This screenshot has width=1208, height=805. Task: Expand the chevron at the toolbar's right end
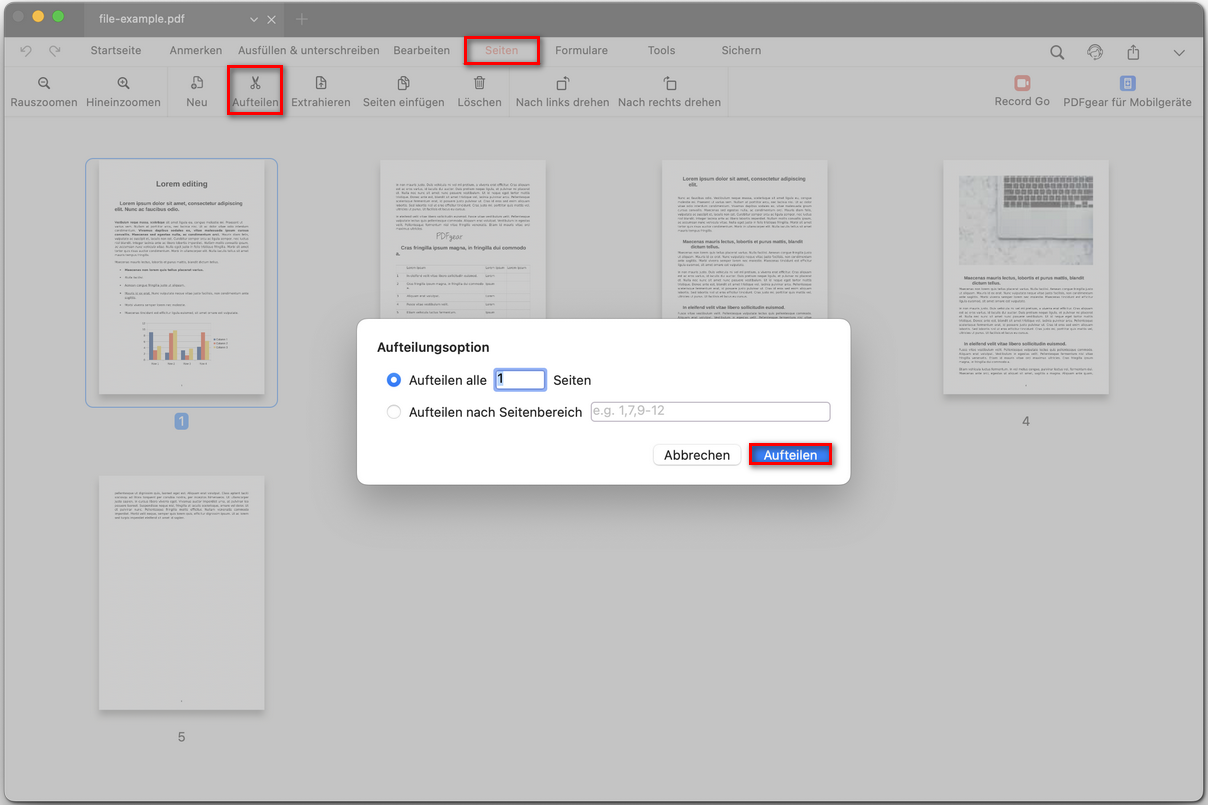[1180, 51]
